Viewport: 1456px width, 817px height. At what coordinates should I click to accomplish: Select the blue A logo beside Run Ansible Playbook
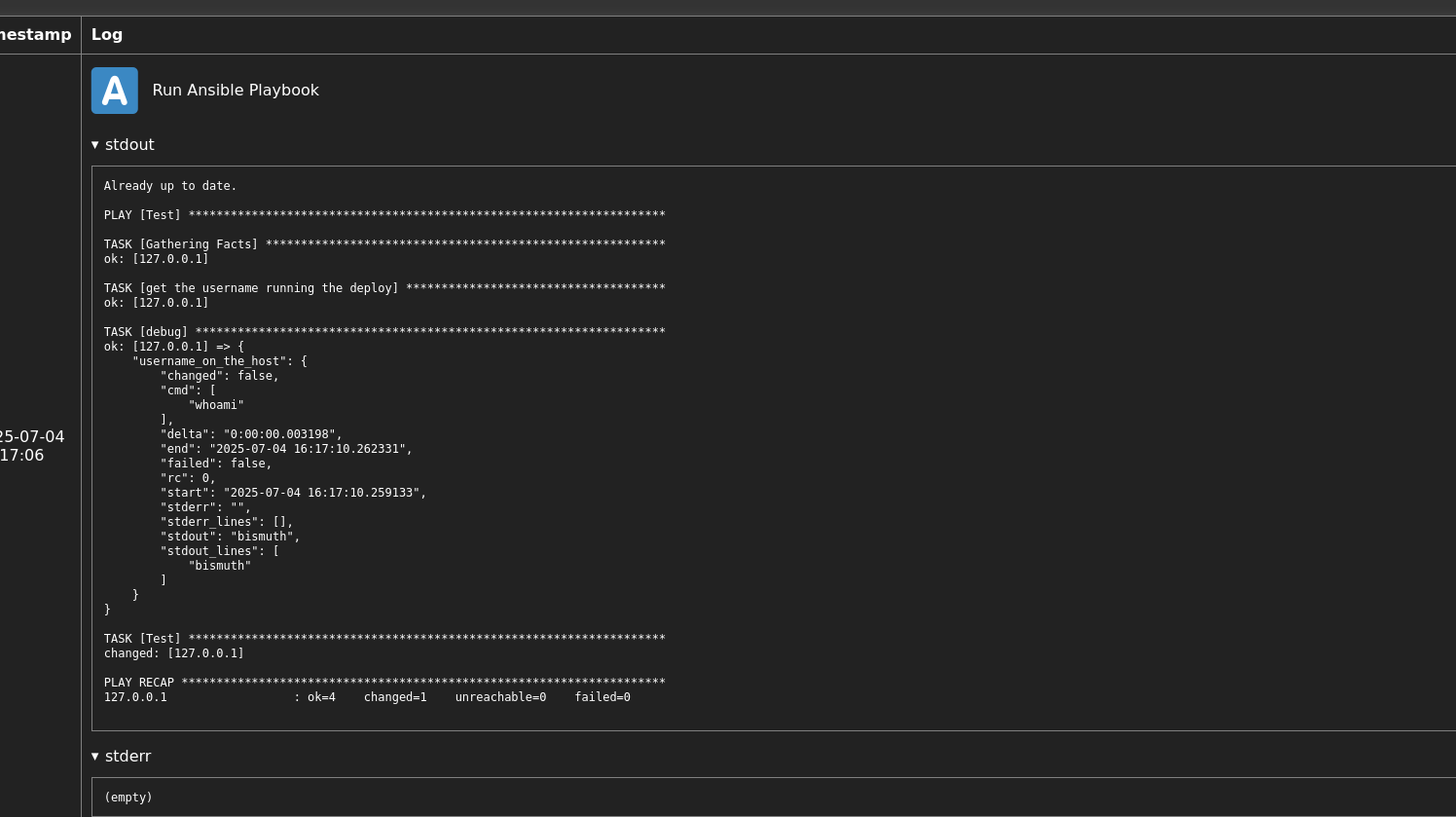coord(115,90)
